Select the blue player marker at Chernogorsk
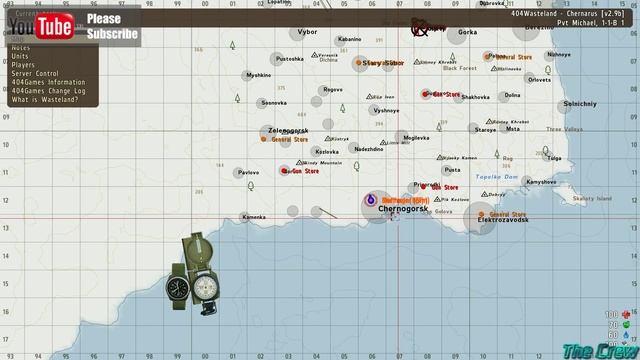 [371, 200]
